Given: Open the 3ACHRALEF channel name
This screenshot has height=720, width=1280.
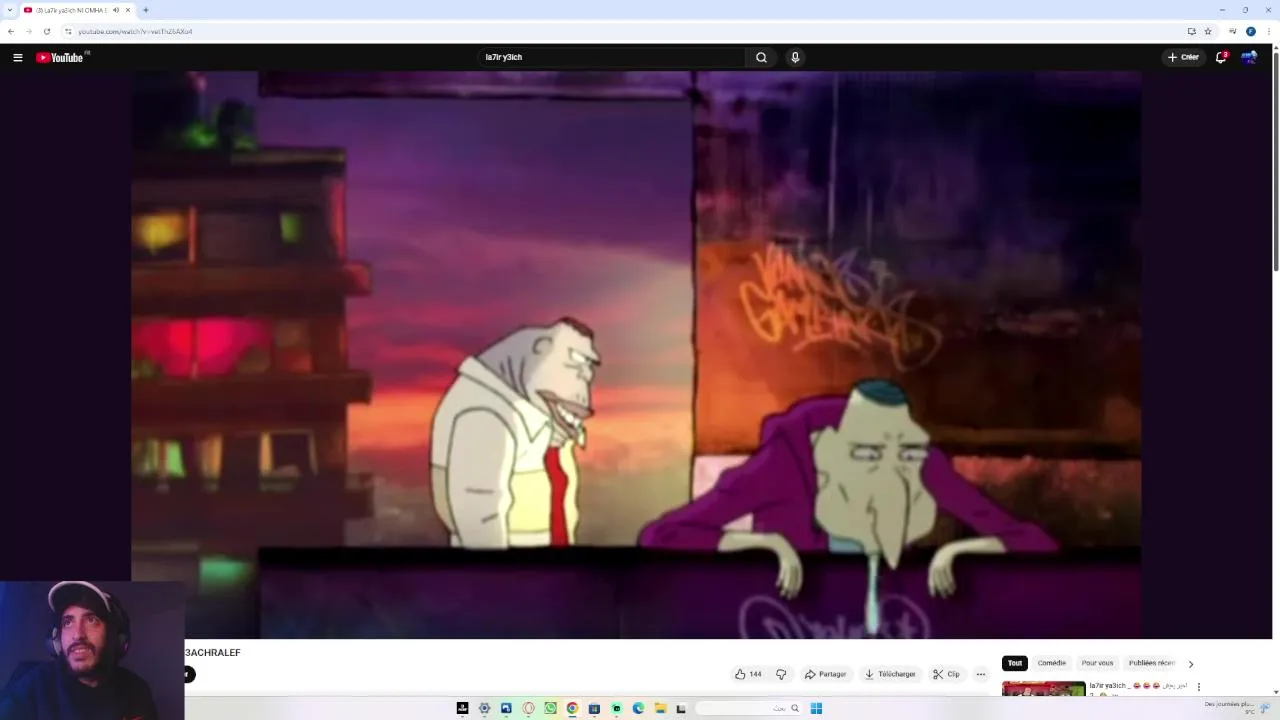Looking at the screenshot, I should coord(213,653).
